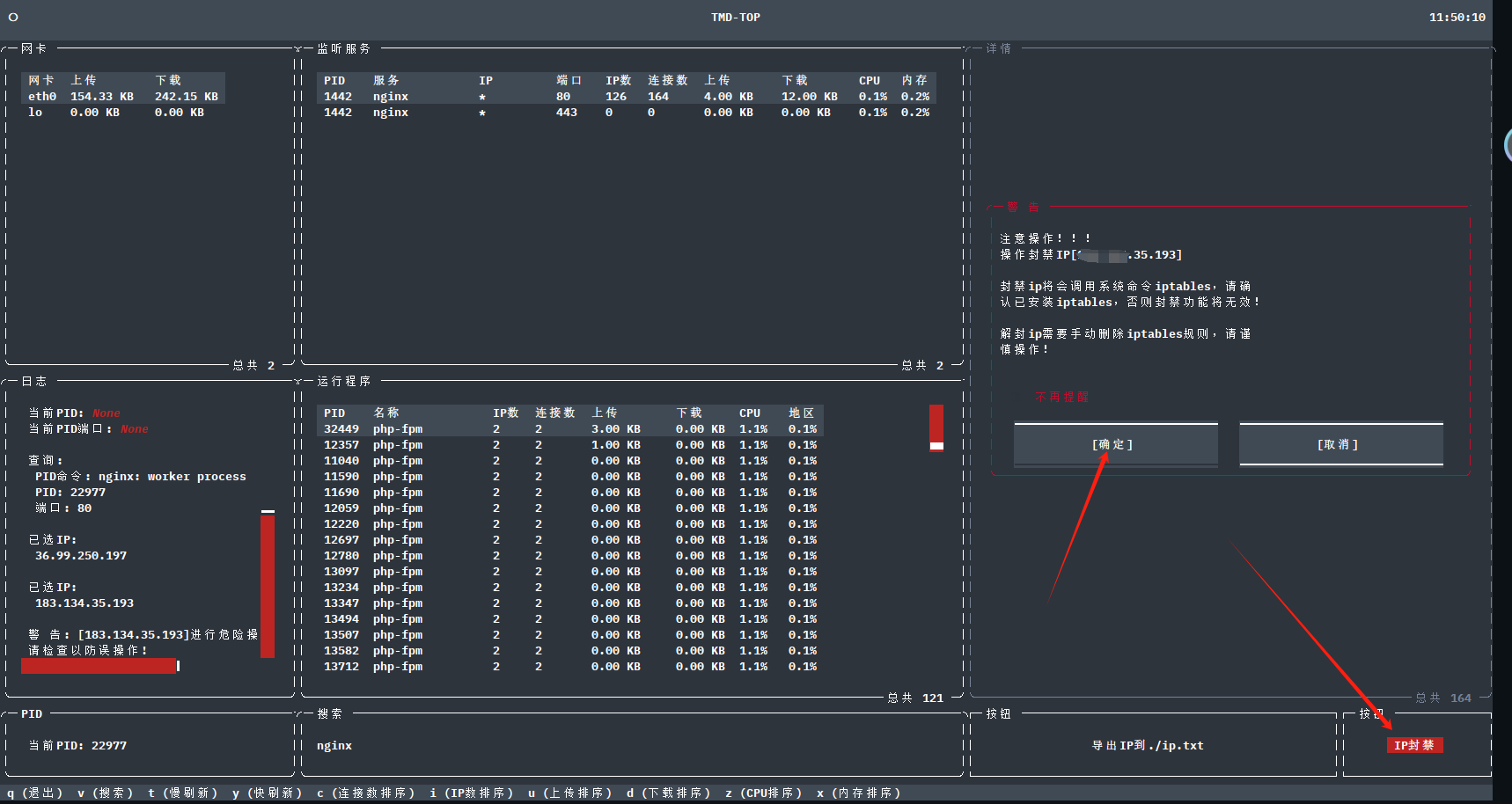Click the v (搜索) shortcut hint

tap(105, 793)
